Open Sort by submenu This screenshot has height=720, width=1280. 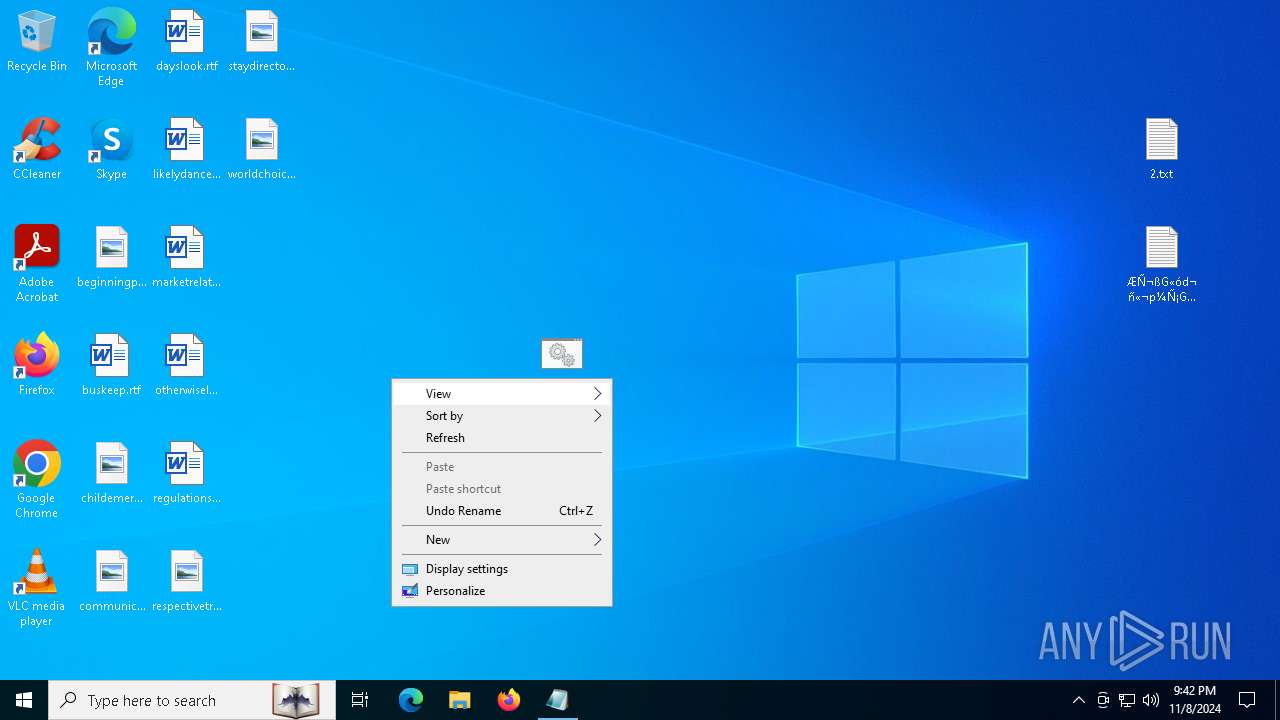(502, 416)
